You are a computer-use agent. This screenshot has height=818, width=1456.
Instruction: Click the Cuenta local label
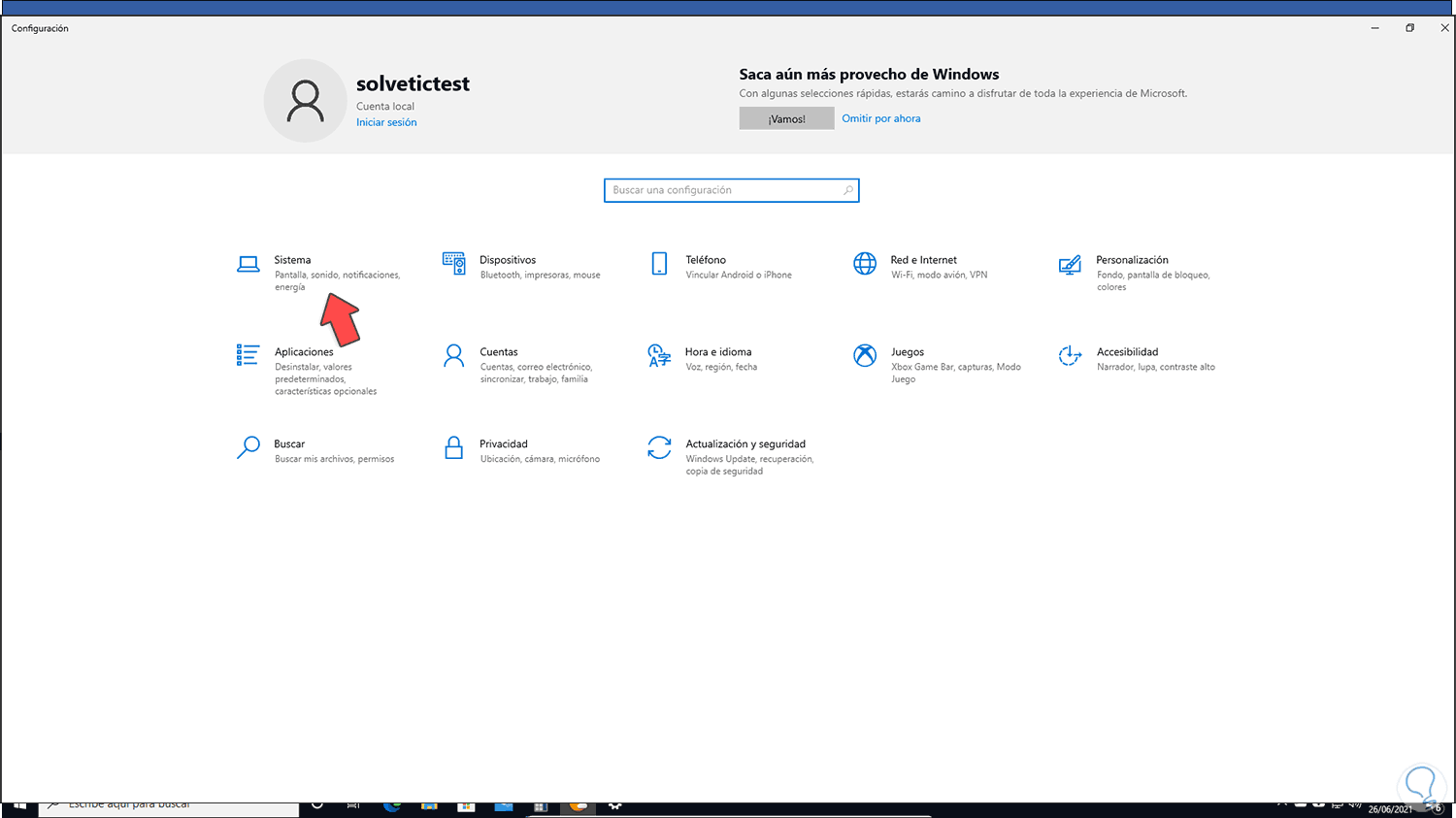tap(385, 107)
